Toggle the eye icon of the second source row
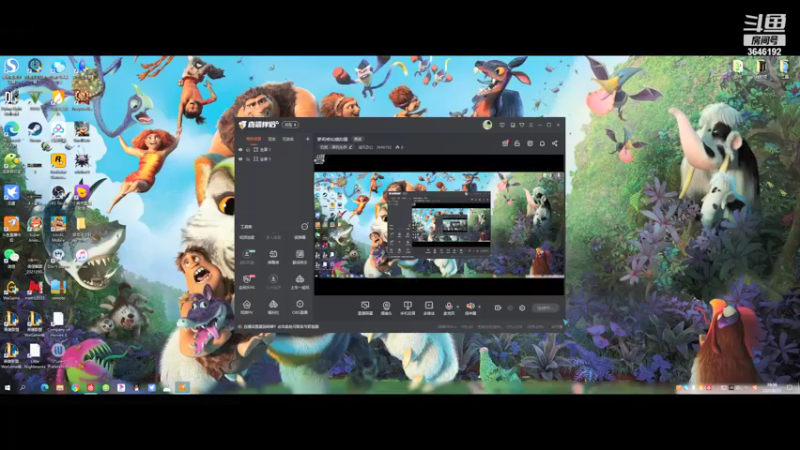The height and width of the screenshot is (450, 800). (x=240, y=159)
